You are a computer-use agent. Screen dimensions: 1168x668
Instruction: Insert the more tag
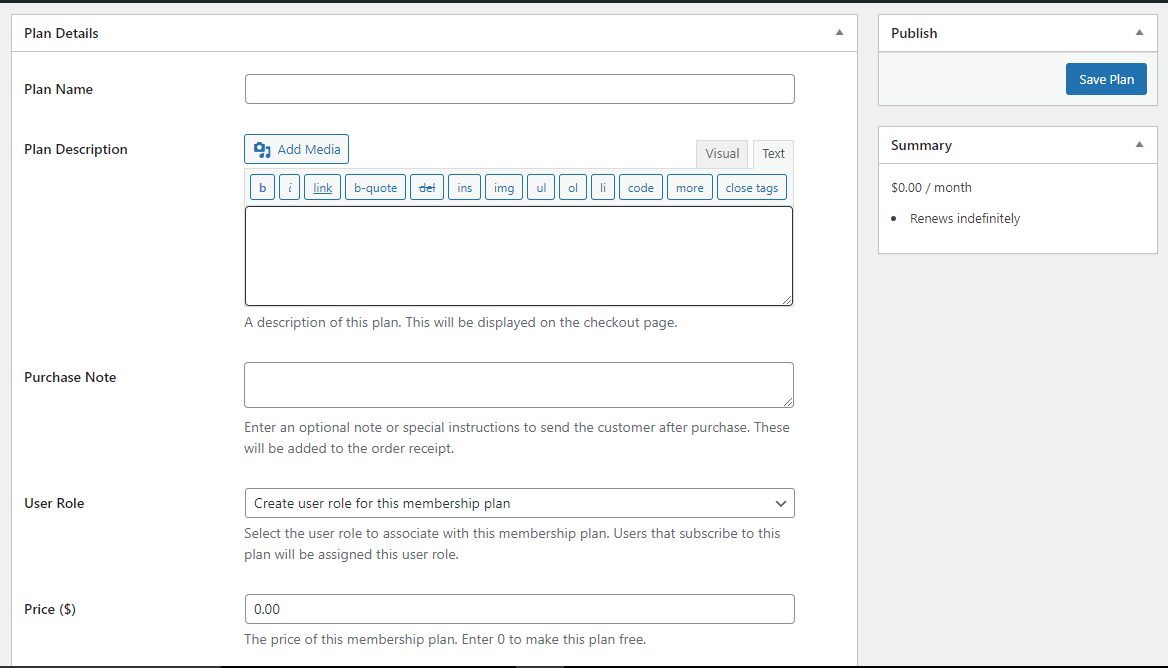coord(690,188)
